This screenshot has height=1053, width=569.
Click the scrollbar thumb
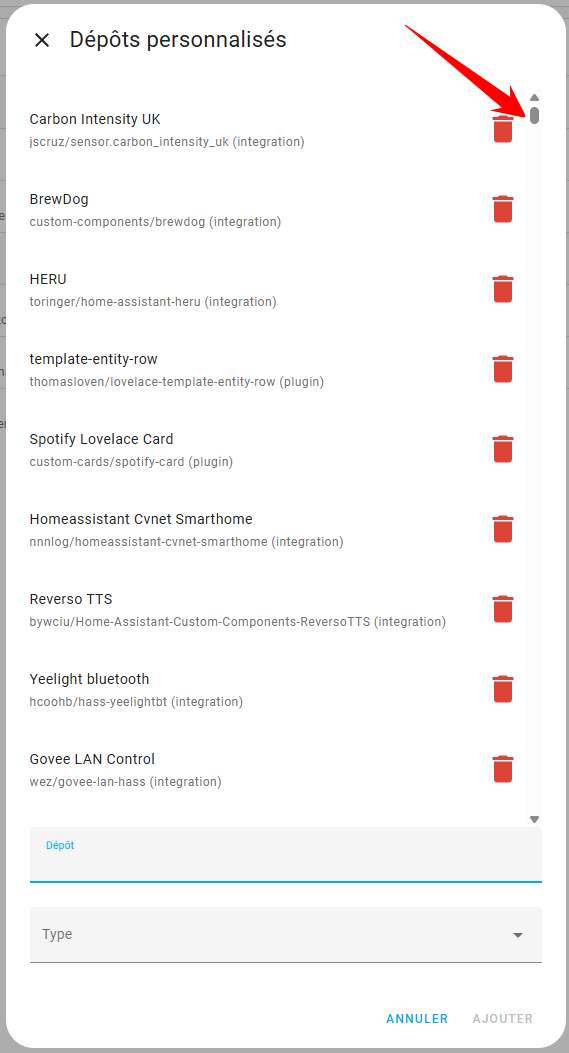click(535, 116)
